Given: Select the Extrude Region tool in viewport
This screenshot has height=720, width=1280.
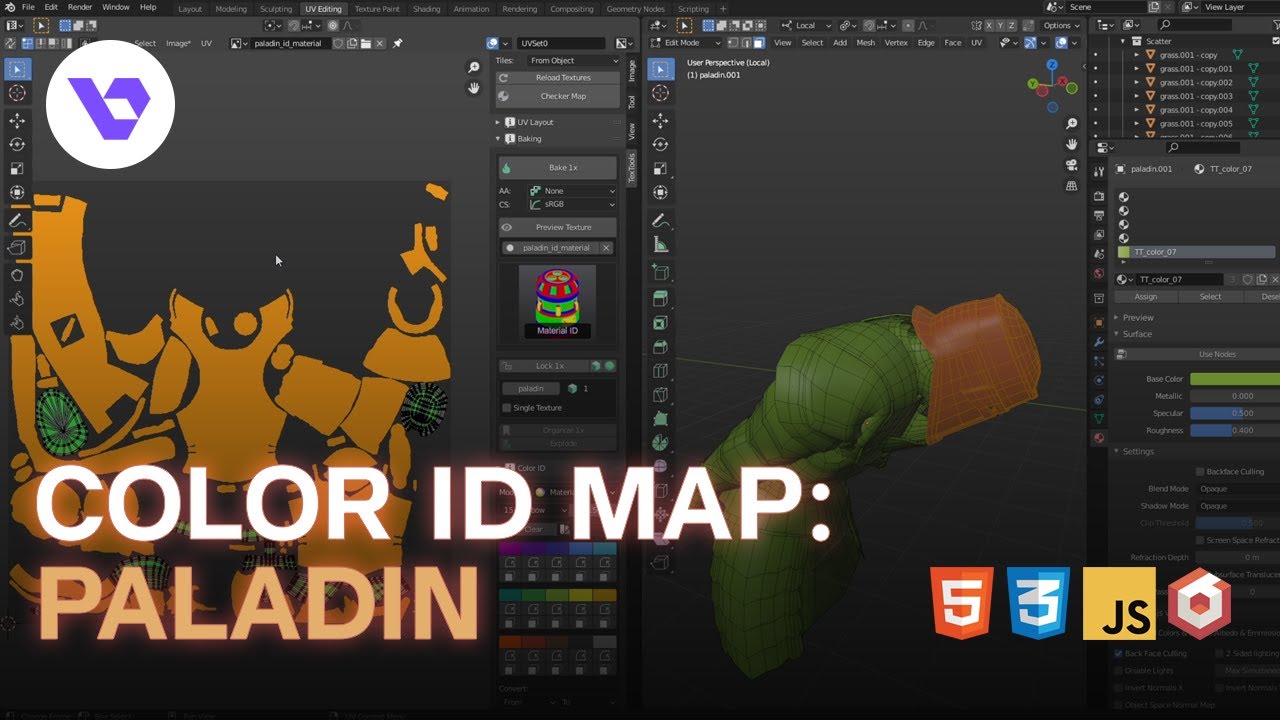Looking at the screenshot, I should click(660, 298).
